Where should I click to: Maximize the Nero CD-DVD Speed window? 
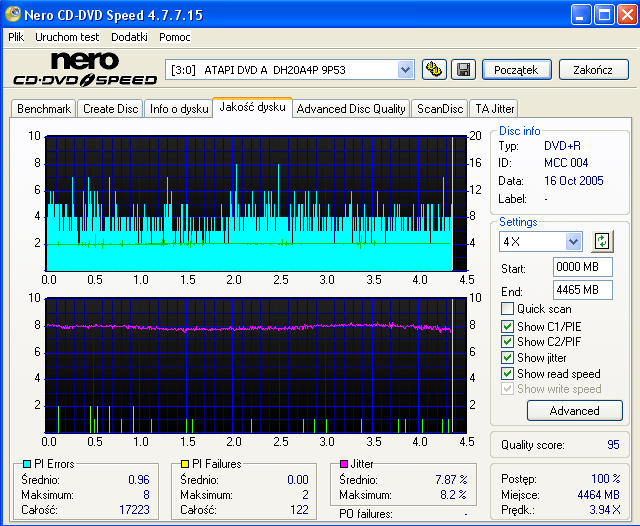[x=604, y=15]
